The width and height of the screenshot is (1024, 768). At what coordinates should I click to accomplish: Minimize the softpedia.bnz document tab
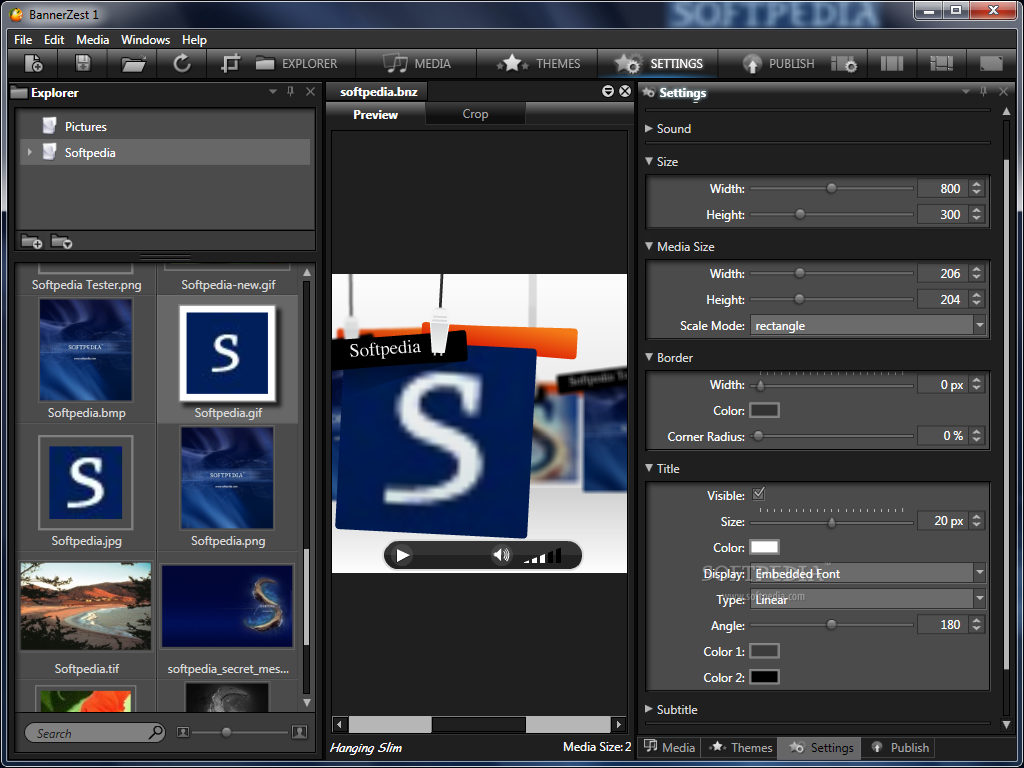(x=607, y=91)
